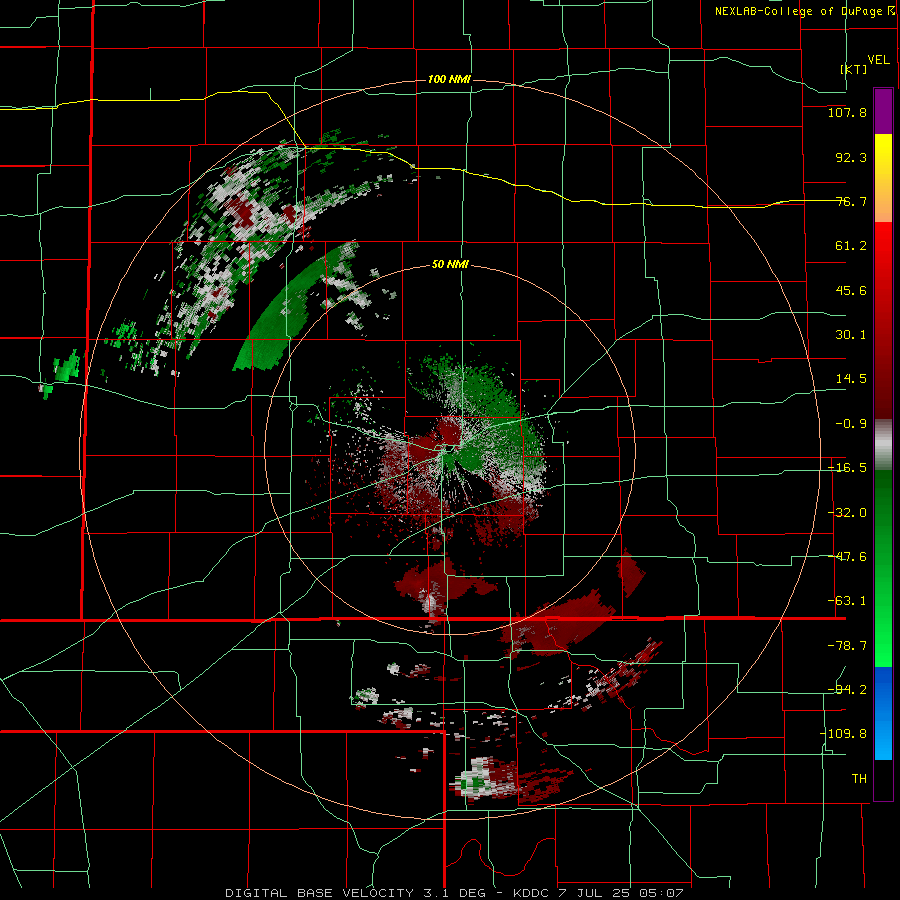
Task: Click the TH threshold label
Action: click(x=859, y=779)
